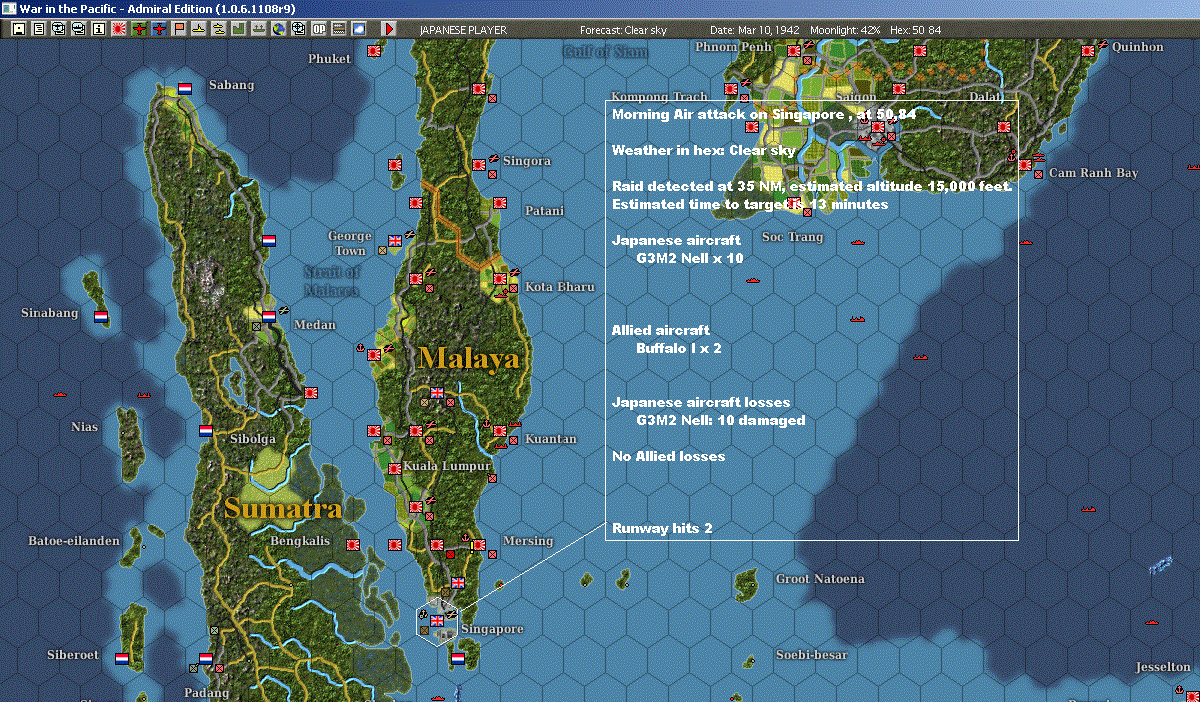Open the globe icon in the toolbar
The width and height of the screenshot is (1200, 702).
coord(277,29)
